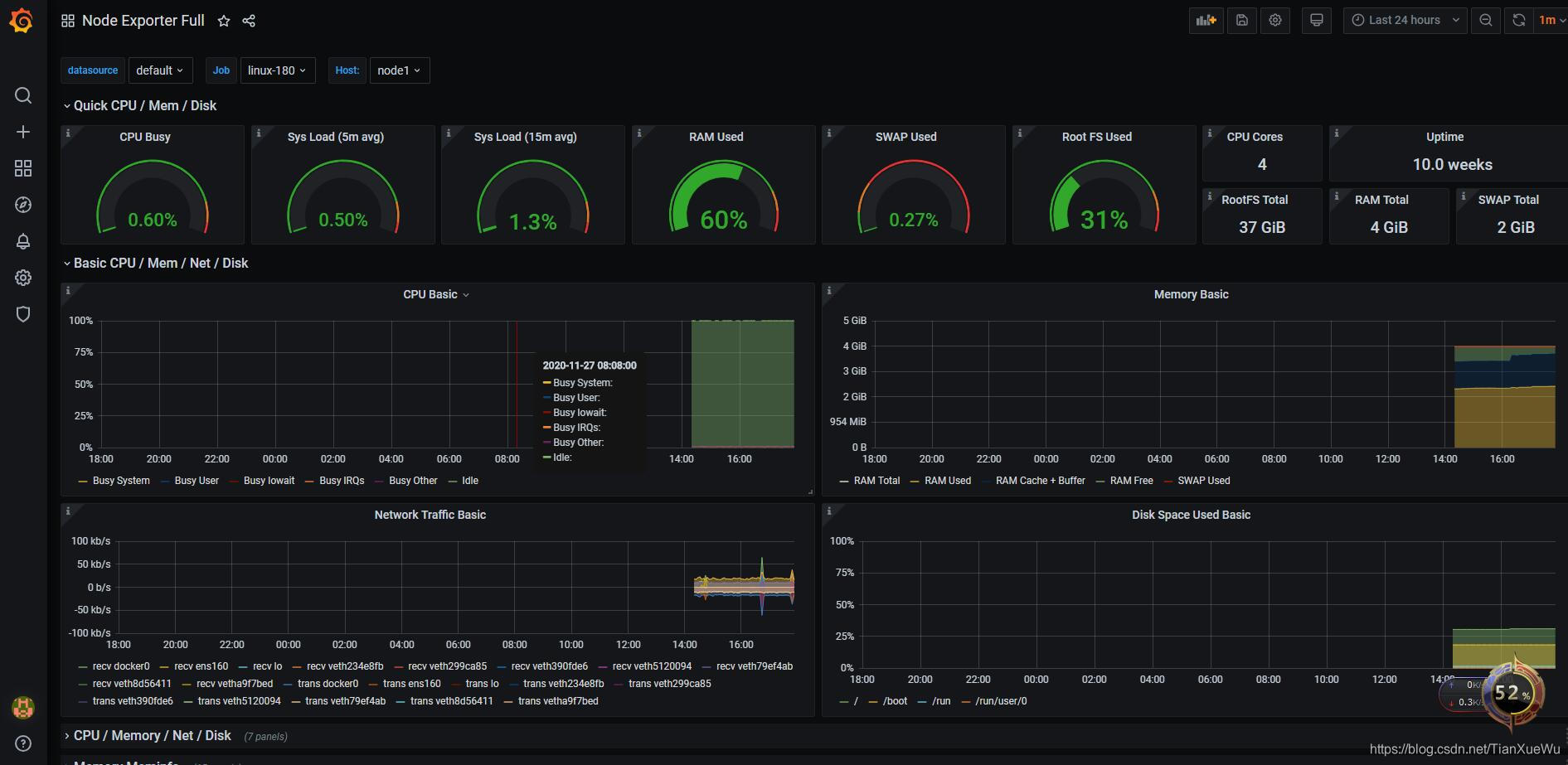Open the Explore compass icon
Screen dimensions: 1568x765
click(23, 205)
